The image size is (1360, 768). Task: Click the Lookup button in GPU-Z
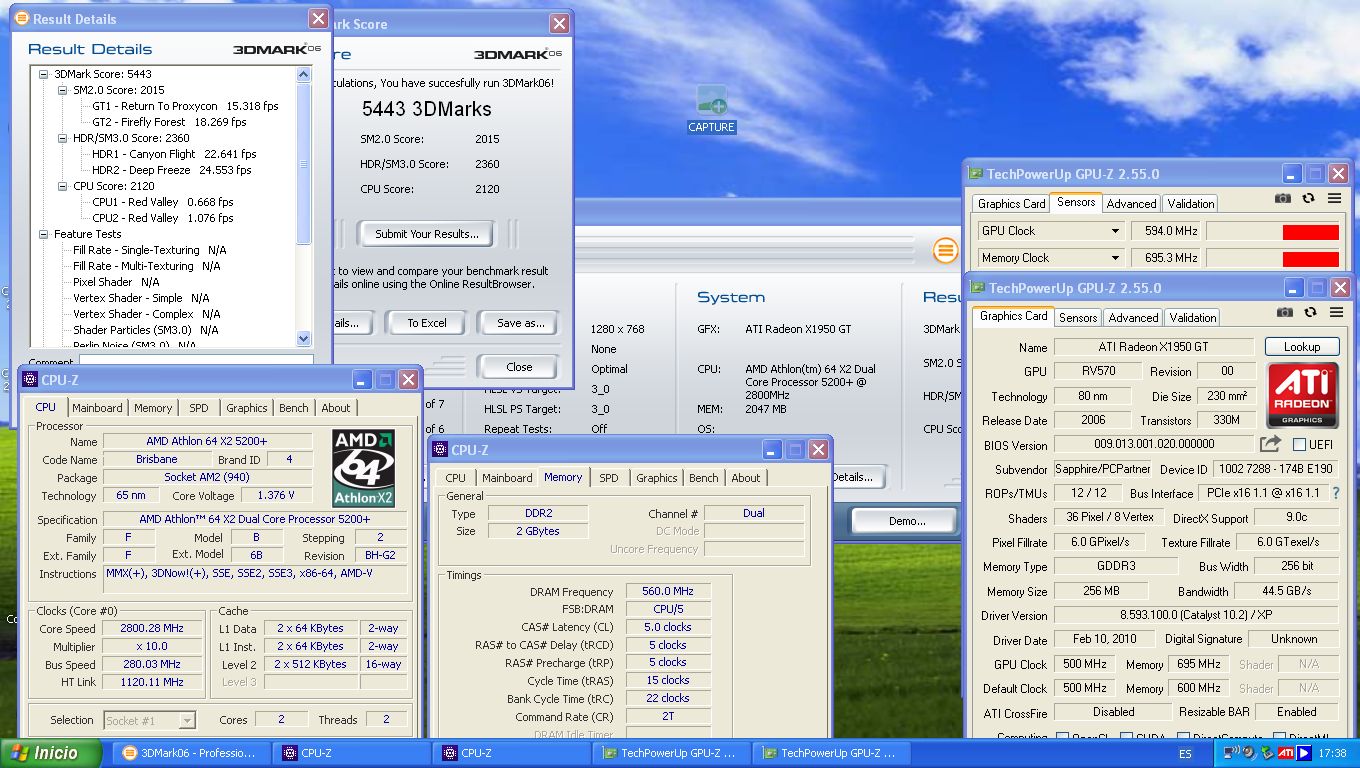(1302, 347)
